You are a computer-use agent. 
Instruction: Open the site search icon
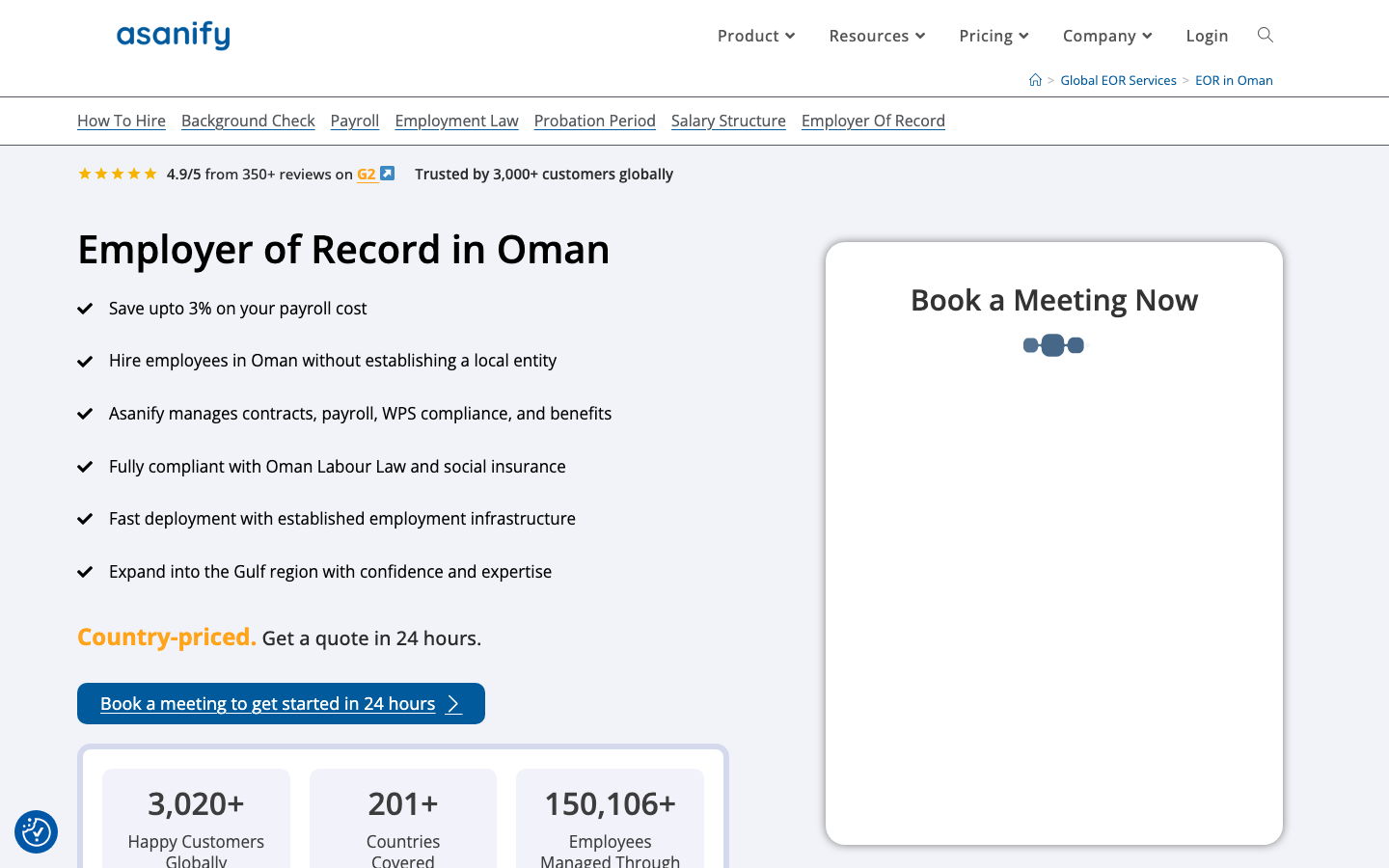tap(1266, 36)
